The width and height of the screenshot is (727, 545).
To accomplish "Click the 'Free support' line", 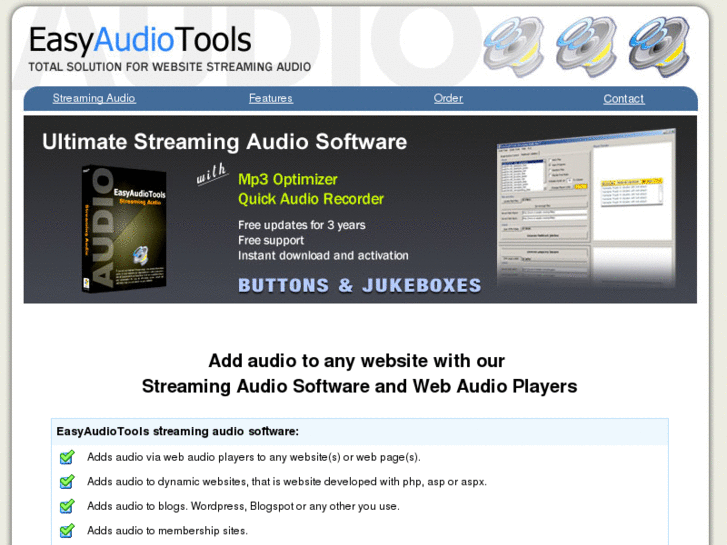I will pyautogui.click(x=271, y=240).
